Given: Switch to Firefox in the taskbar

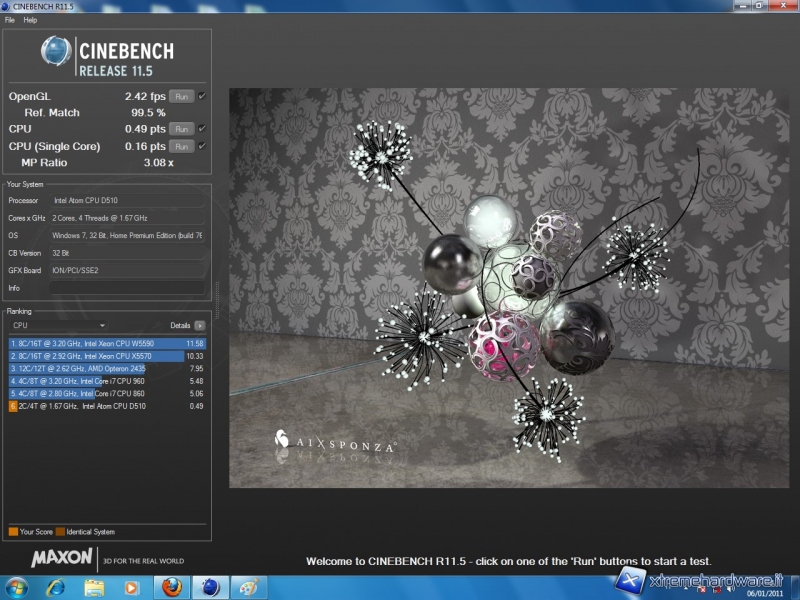Looking at the screenshot, I should click(x=171, y=586).
